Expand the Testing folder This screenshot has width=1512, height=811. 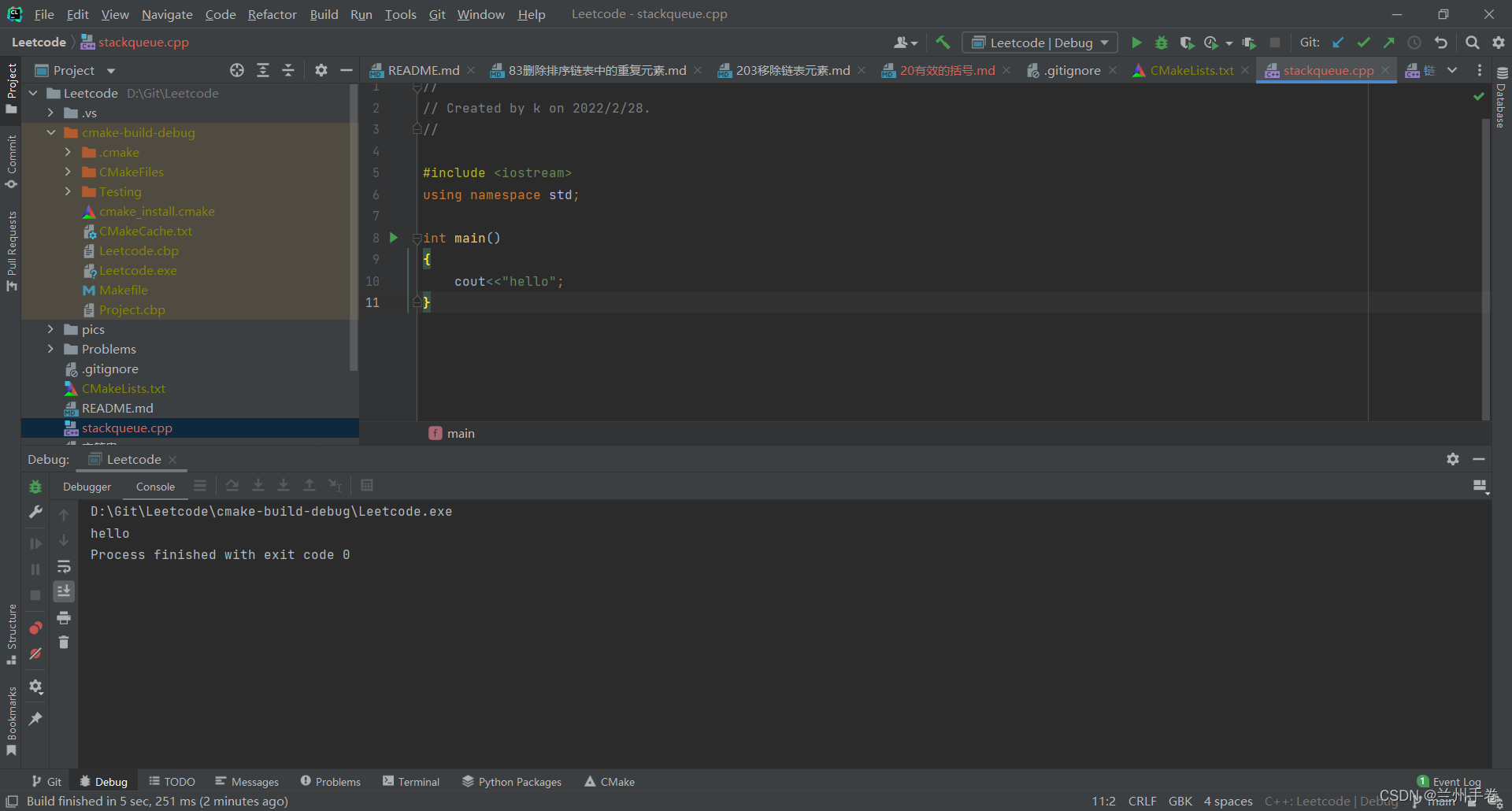coord(69,191)
